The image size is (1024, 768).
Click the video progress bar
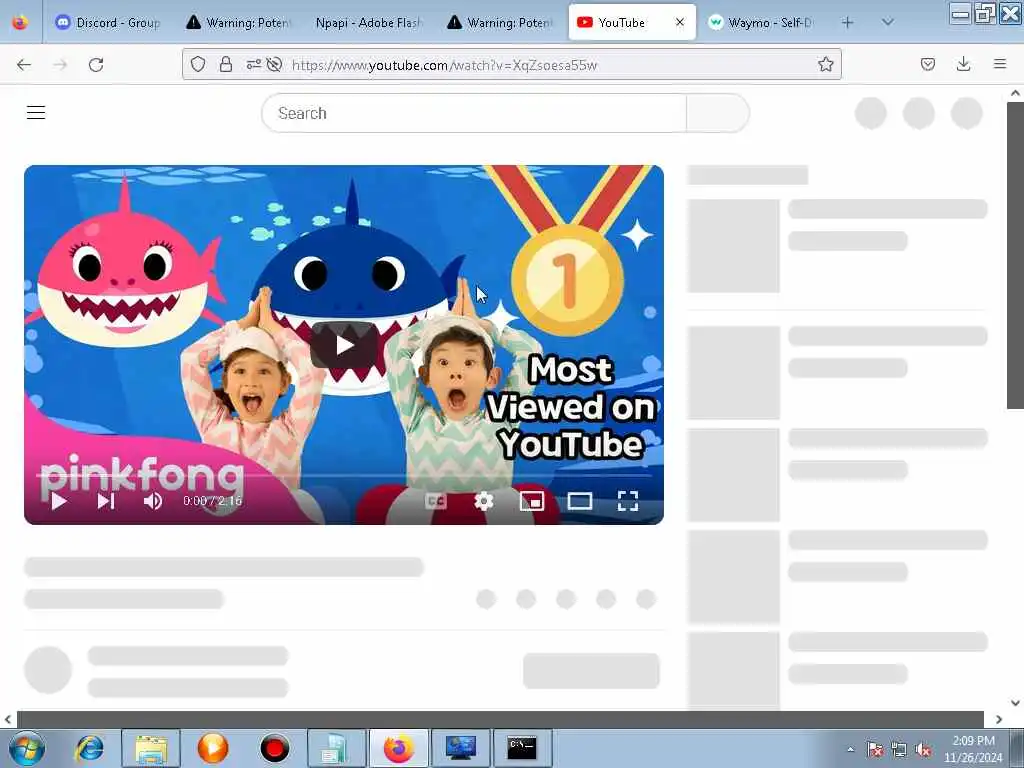(344, 476)
